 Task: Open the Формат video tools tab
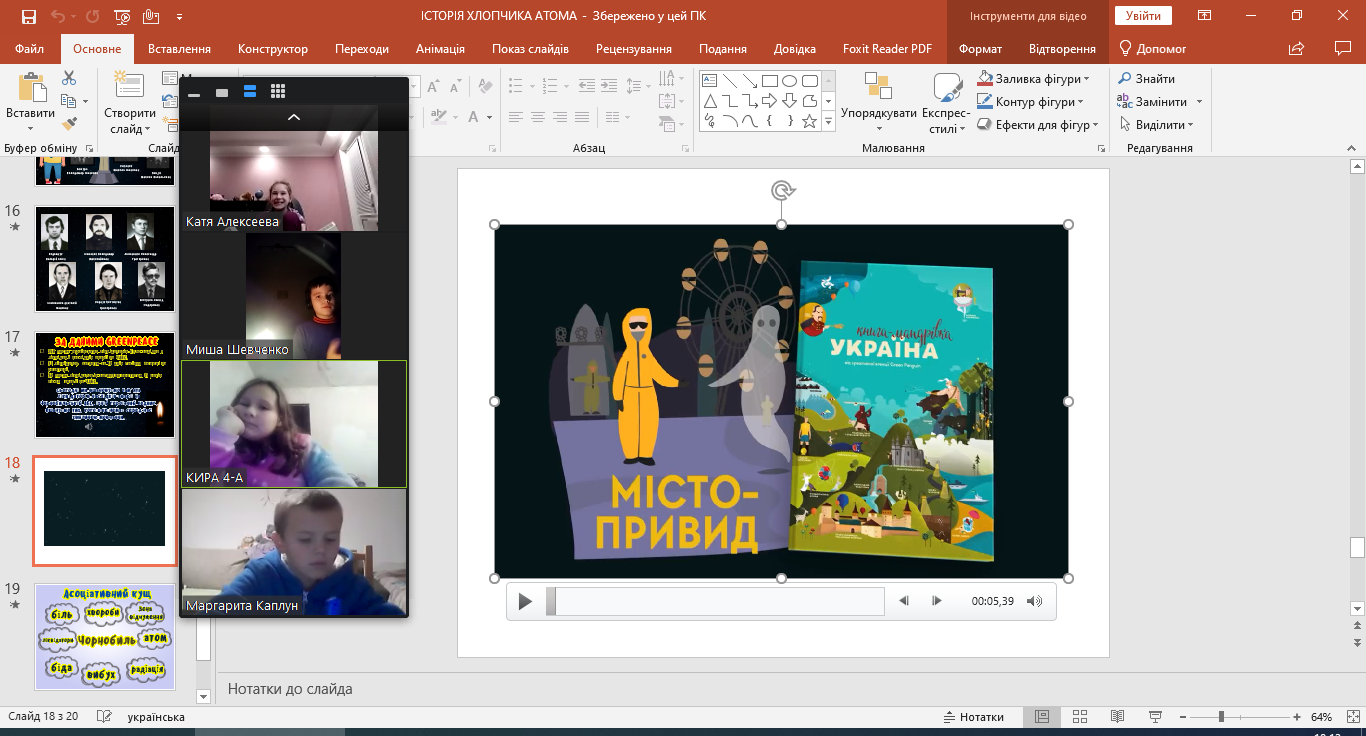tap(980, 49)
